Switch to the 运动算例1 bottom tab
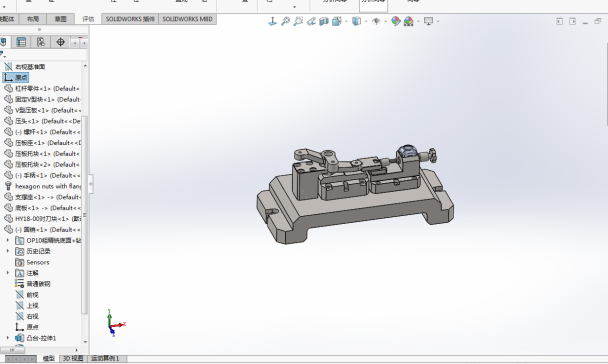The height and width of the screenshot is (364, 608). click(105, 359)
